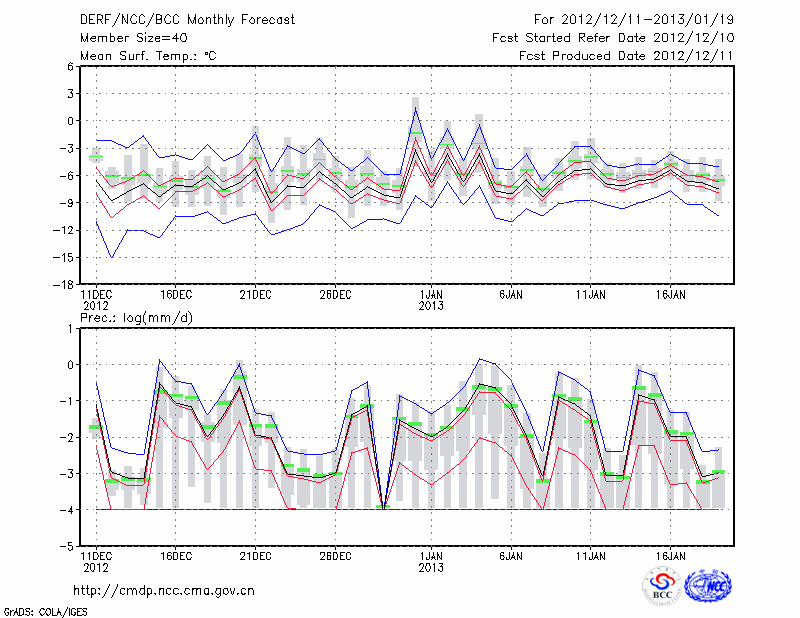Open the cmdp.ncc.cma.gov.cn link
The height and width of the screenshot is (618, 800).
pos(164,590)
